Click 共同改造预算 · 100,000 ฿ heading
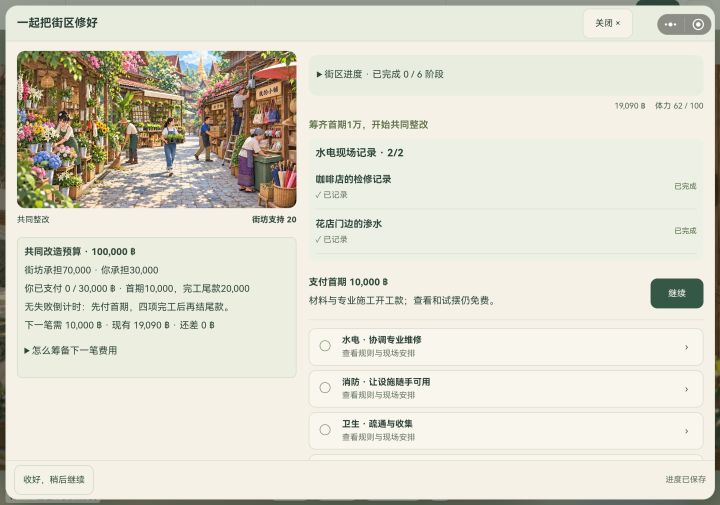The width and height of the screenshot is (720, 505). click(80, 252)
